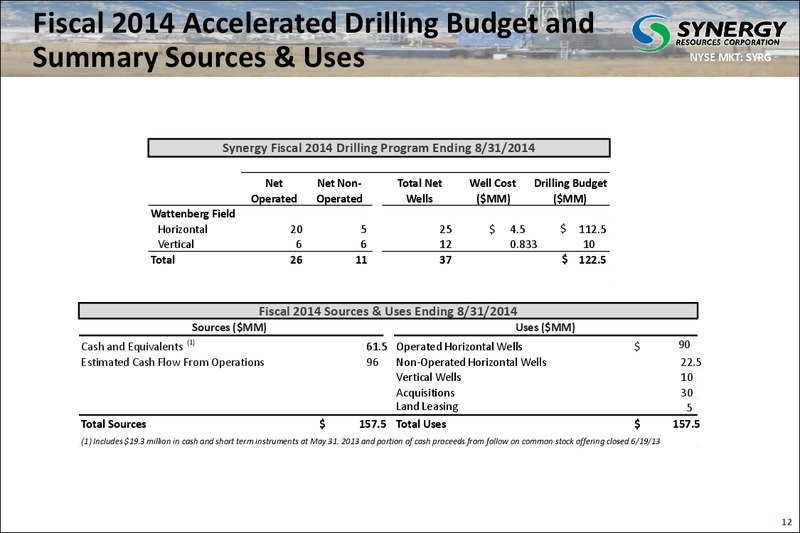Select the 'Acquisitions' line item
800x533 pixels.
click(425, 393)
